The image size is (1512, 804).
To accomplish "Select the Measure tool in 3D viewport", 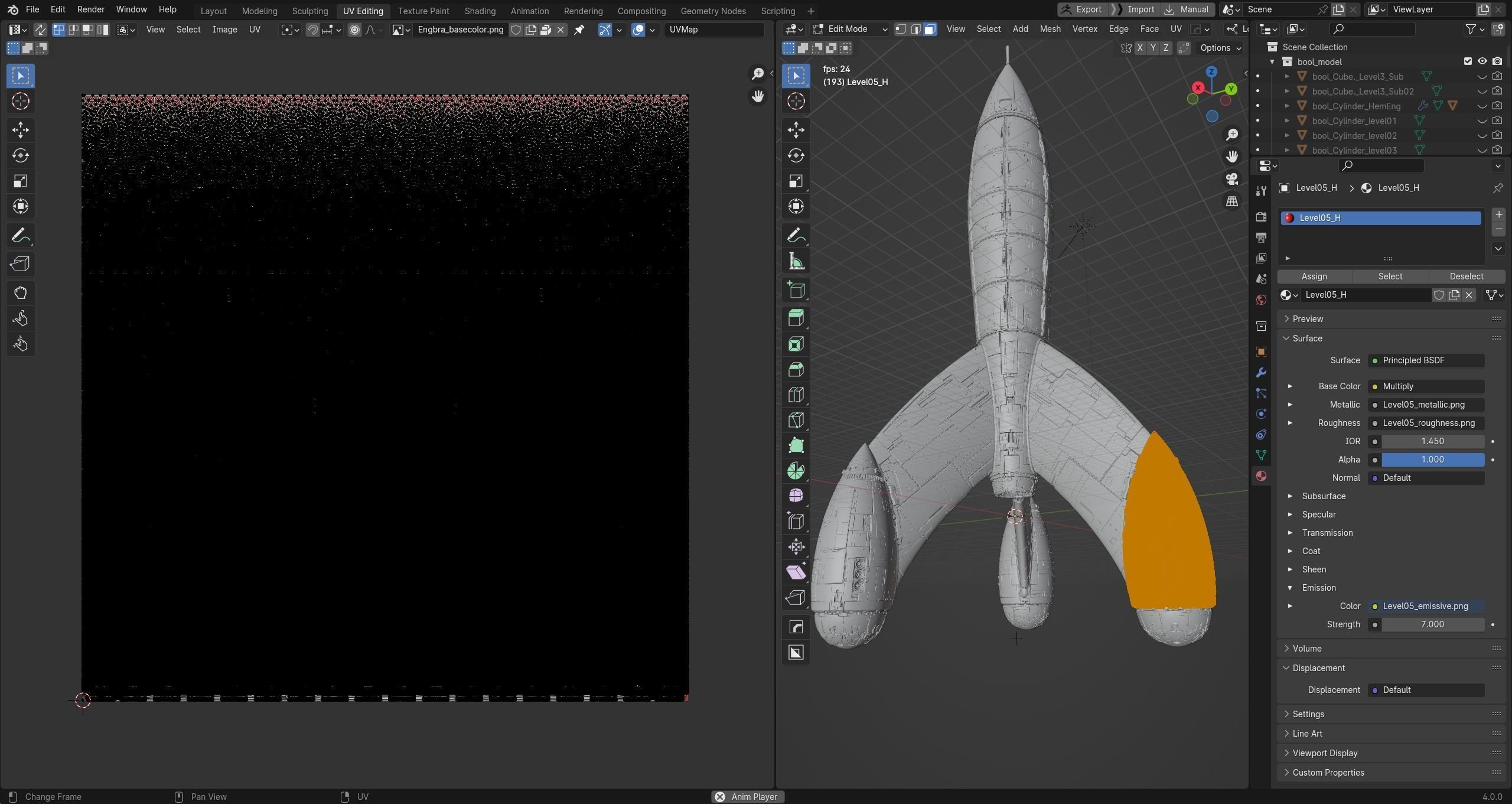I will (x=796, y=262).
